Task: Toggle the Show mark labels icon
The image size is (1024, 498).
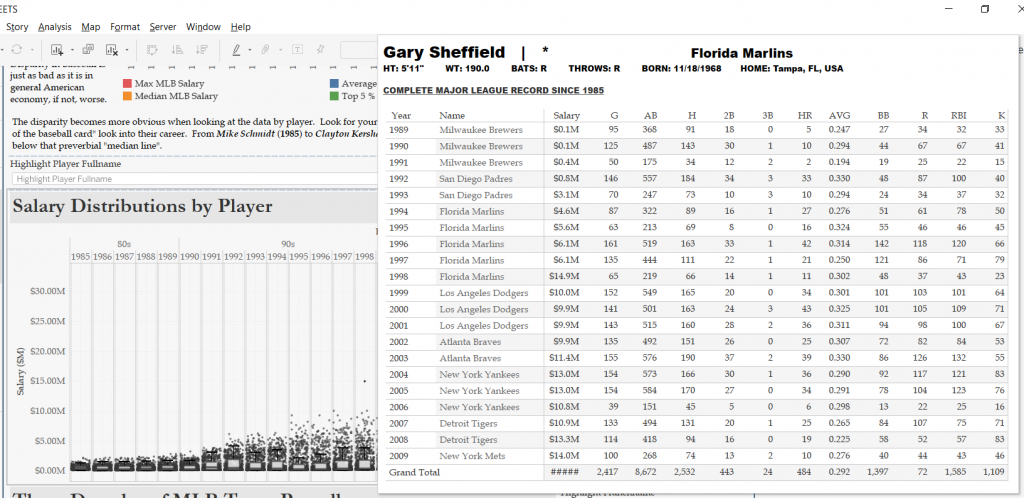Action: [x=297, y=50]
